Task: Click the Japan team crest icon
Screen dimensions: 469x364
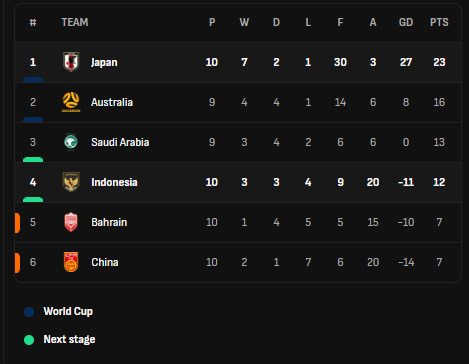Action: click(71, 62)
